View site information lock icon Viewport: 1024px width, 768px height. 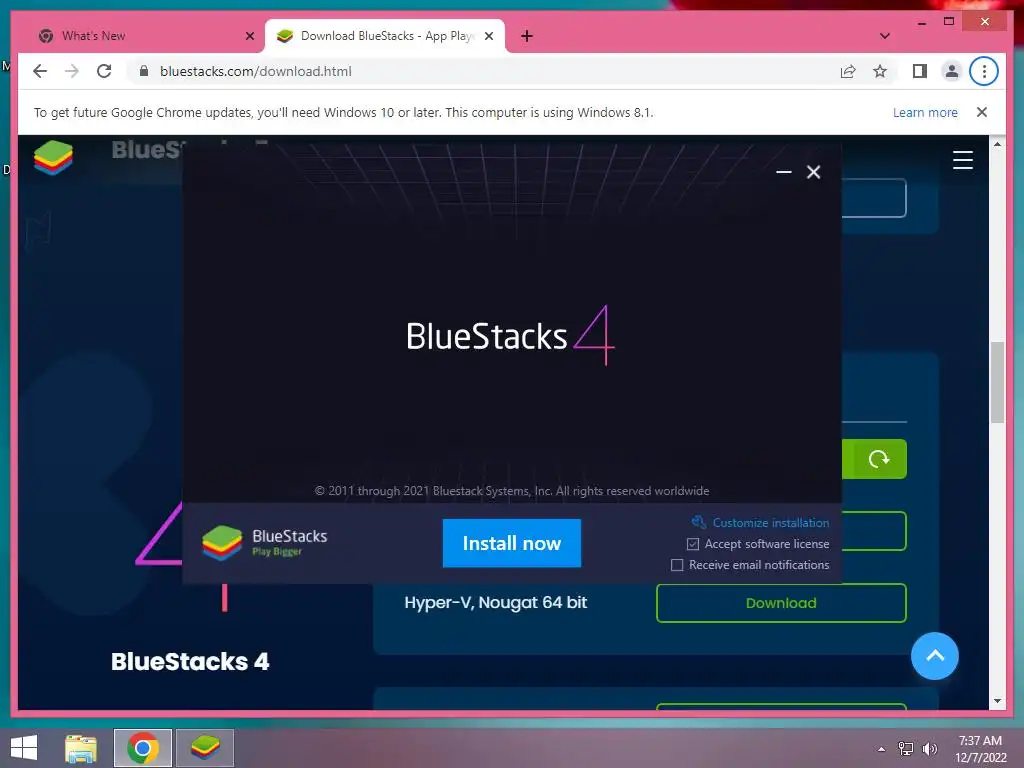144,71
